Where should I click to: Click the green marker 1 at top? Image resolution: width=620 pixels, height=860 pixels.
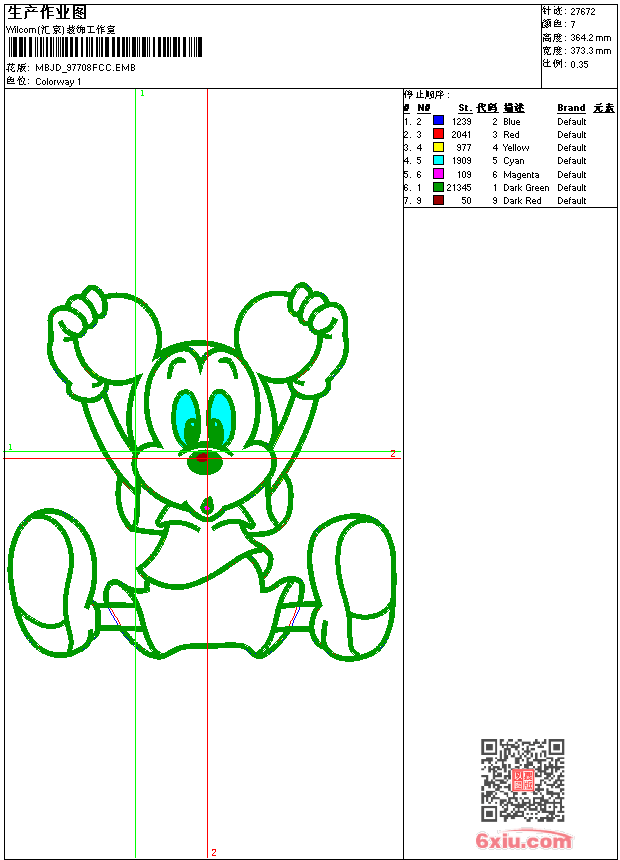click(x=142, y=93)
